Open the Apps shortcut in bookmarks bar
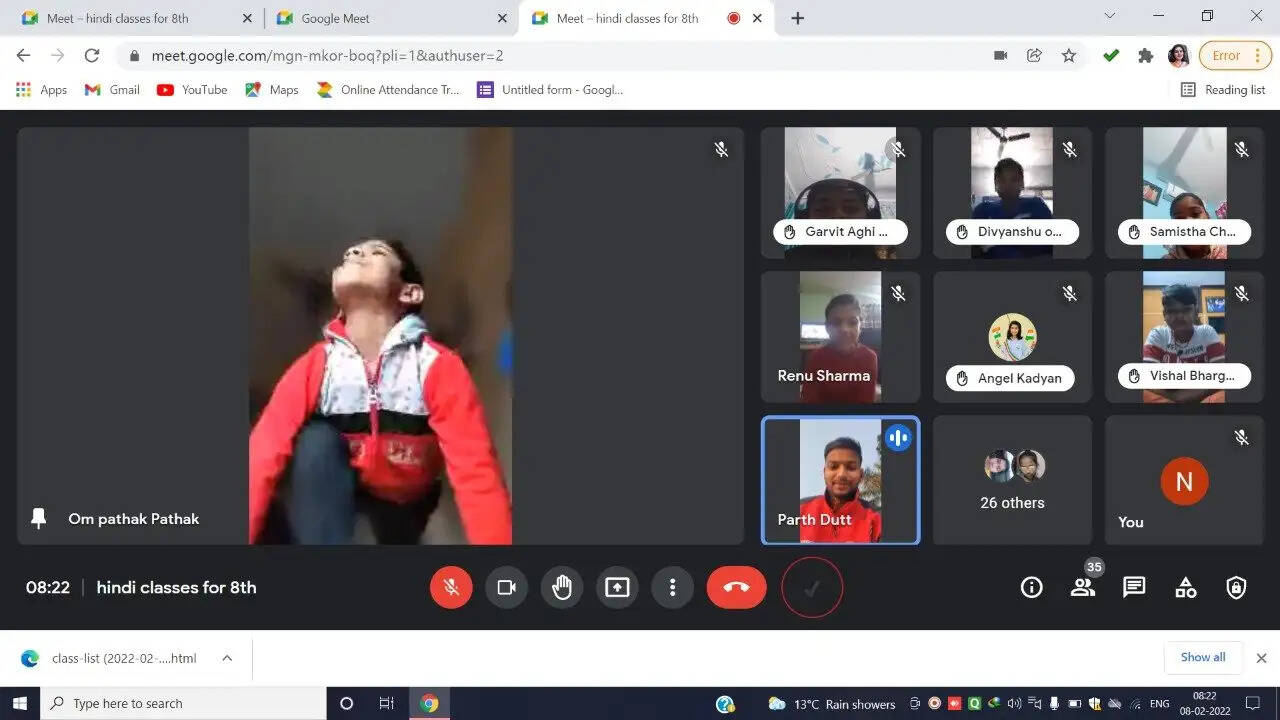This screenshot has height=720, width=1280. pos(41,89)
